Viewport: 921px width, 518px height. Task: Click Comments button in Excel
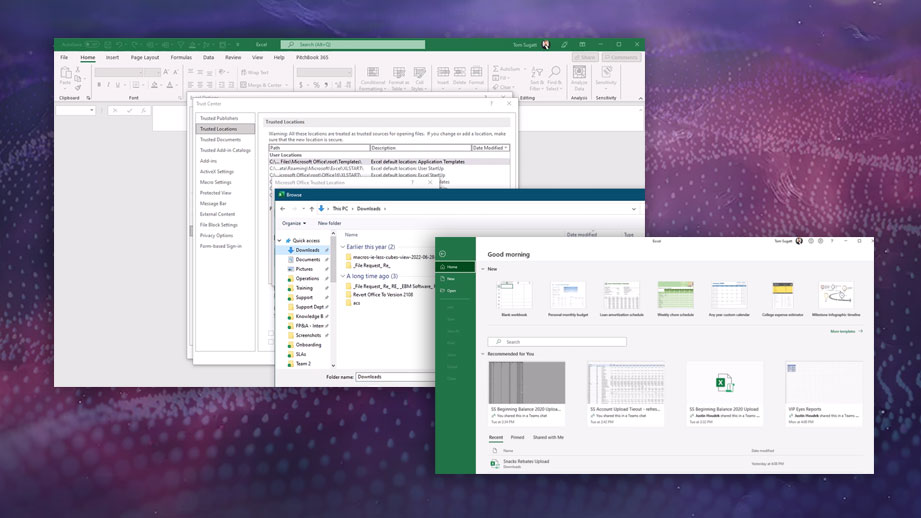coord(621,58)
